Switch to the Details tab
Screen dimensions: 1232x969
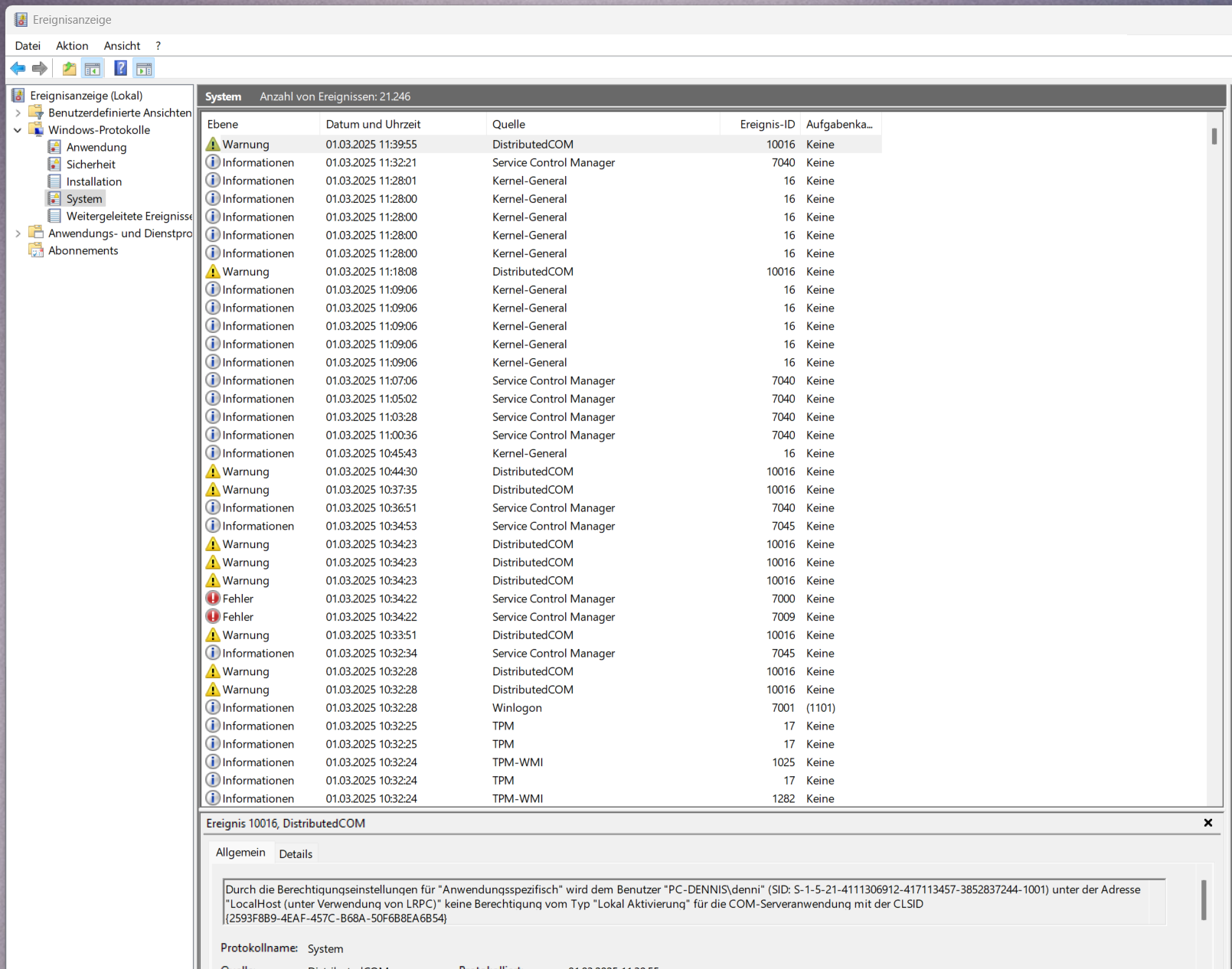(296, 854)
